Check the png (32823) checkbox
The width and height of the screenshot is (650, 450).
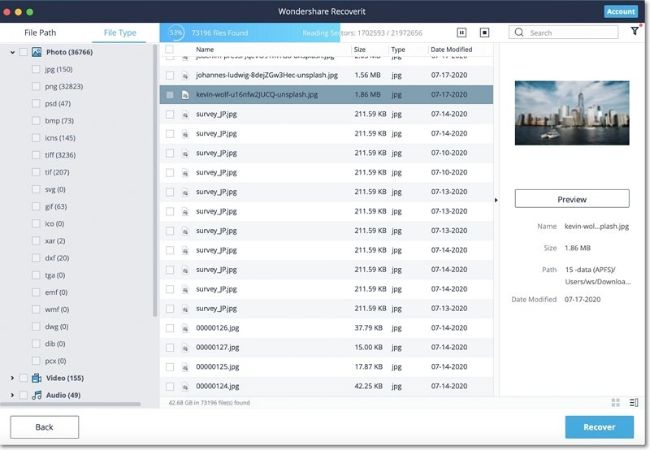[36, 86]
